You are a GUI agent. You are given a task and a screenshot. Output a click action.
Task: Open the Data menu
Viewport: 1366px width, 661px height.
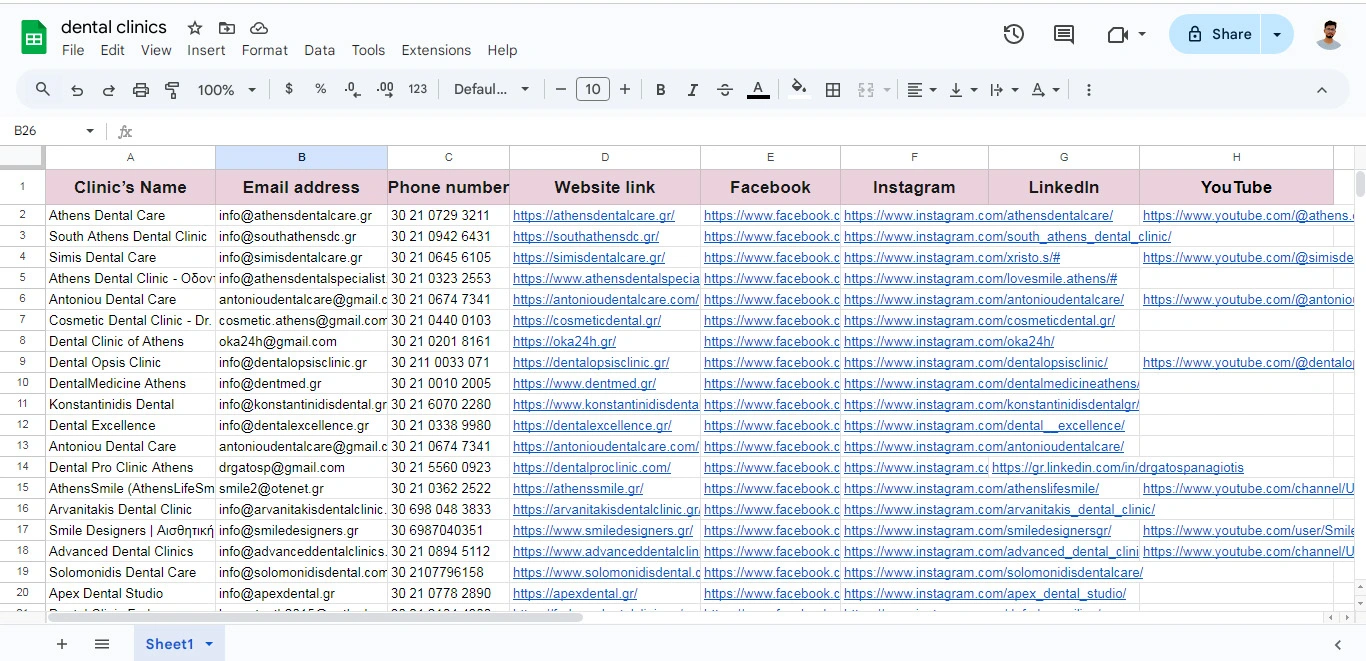tap(320, 50)
